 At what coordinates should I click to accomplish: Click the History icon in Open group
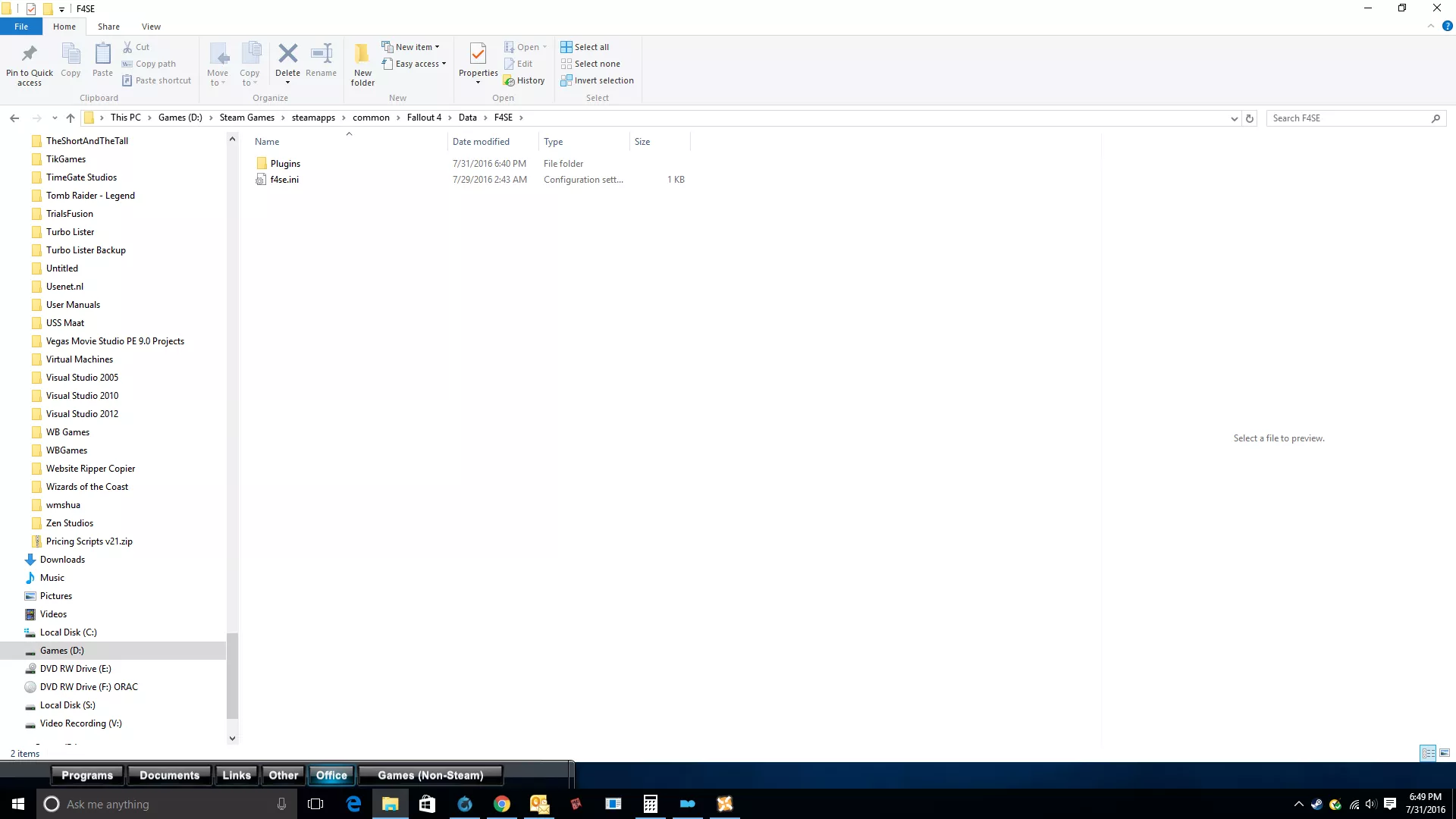coord(509,80)
